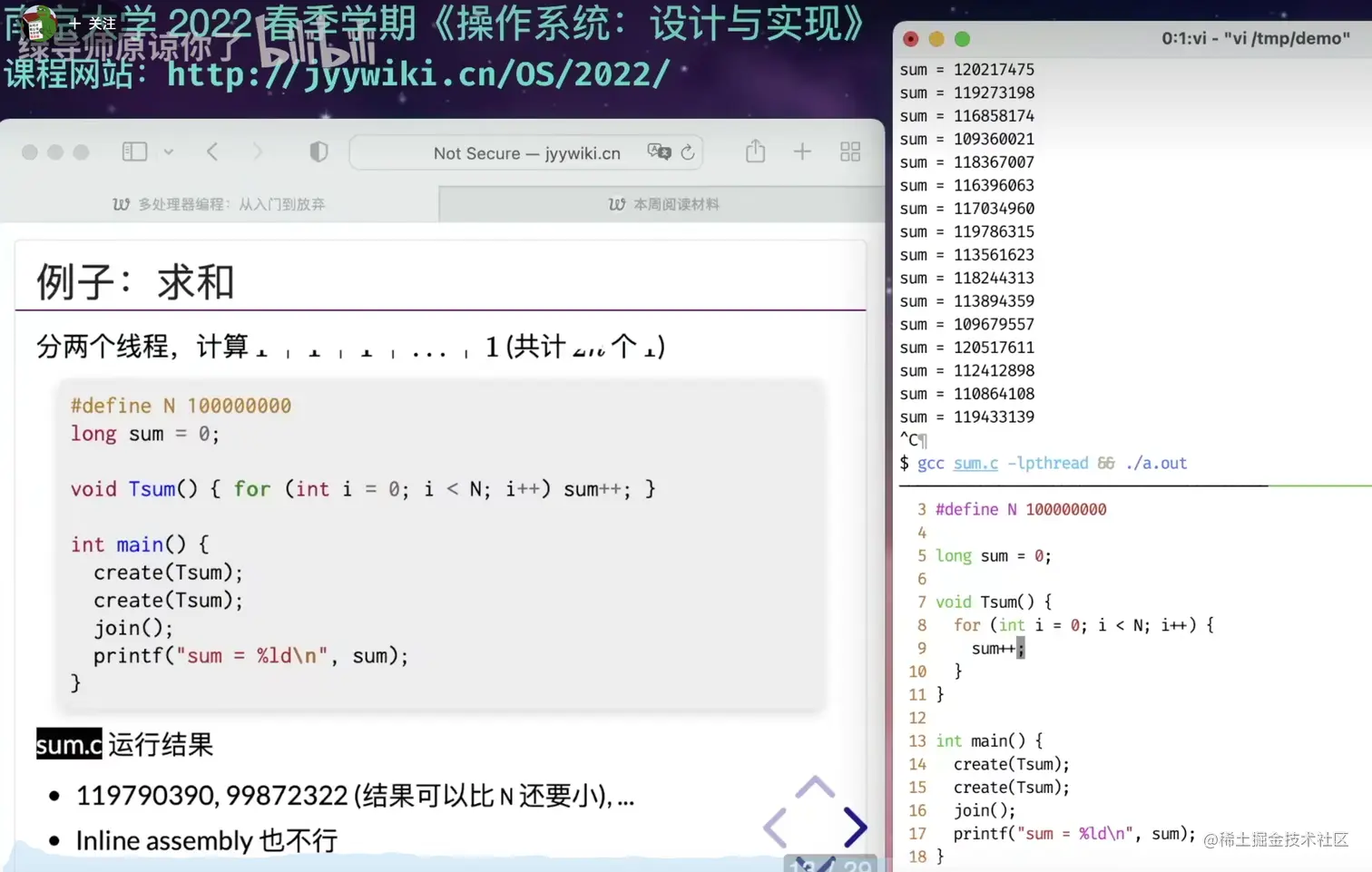Click terminal output 'sum = 113894359'
1372x872 pixels.
pyautogui.click(x=967, y=301)
